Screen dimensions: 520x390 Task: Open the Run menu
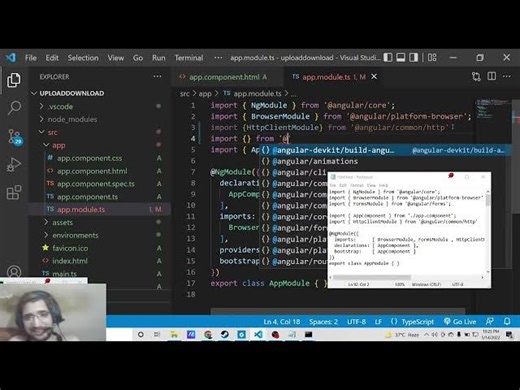159,58
